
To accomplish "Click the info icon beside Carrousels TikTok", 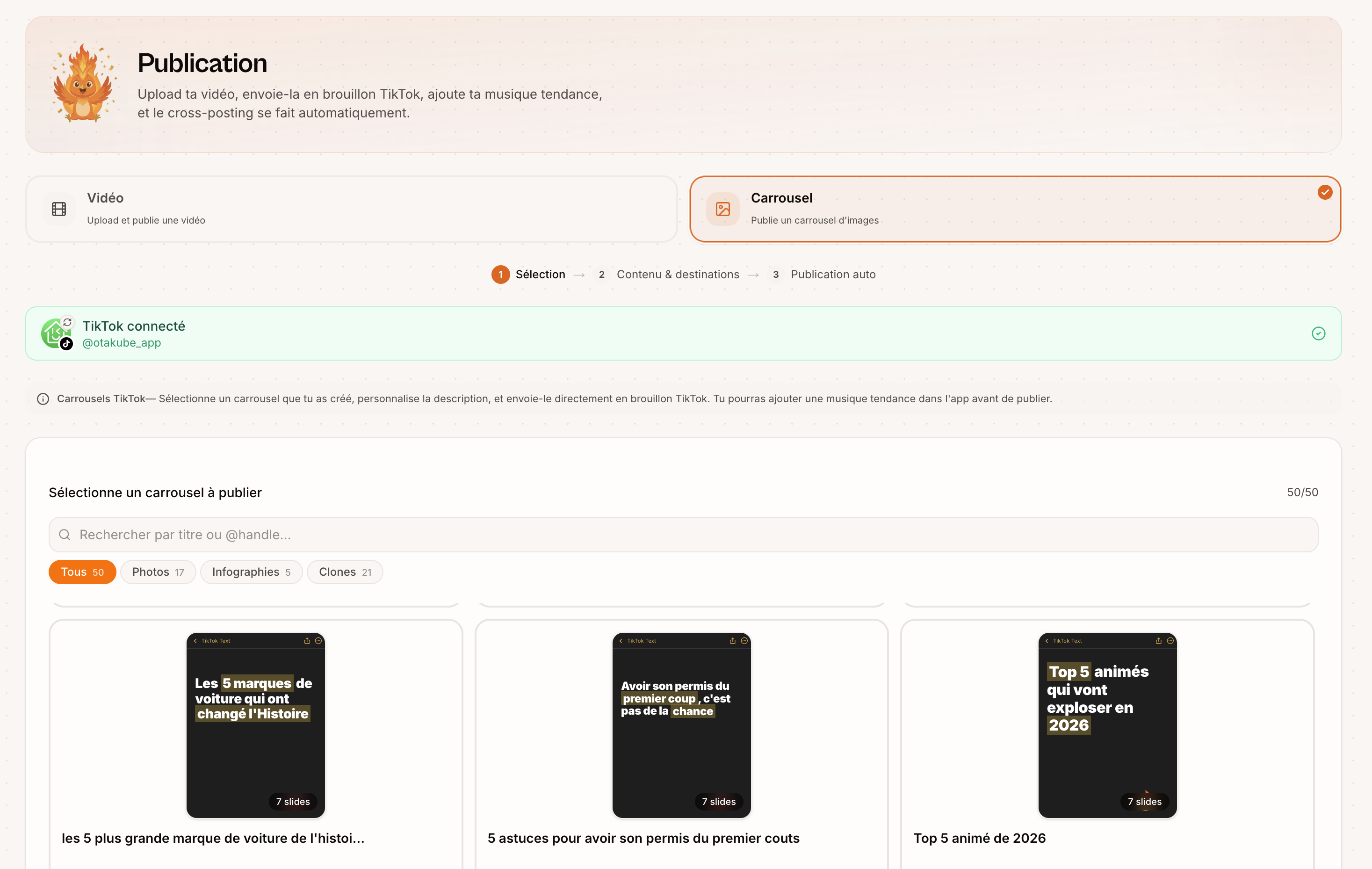I will pyautogui.click(x=43, y=399).
